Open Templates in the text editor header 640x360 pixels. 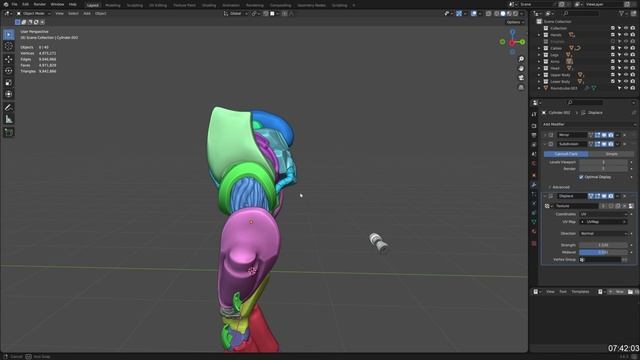coord(580,292)
